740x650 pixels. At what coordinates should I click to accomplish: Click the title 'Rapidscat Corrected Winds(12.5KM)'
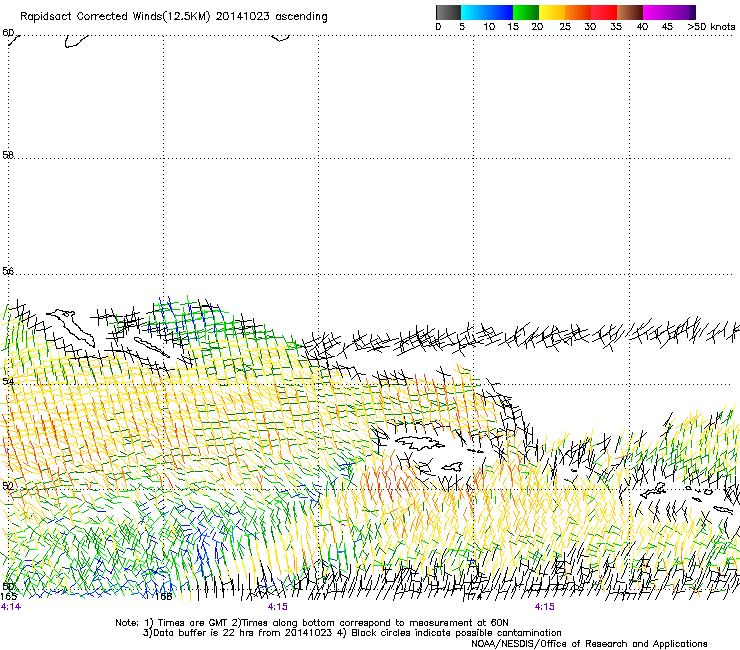[115, 17]
